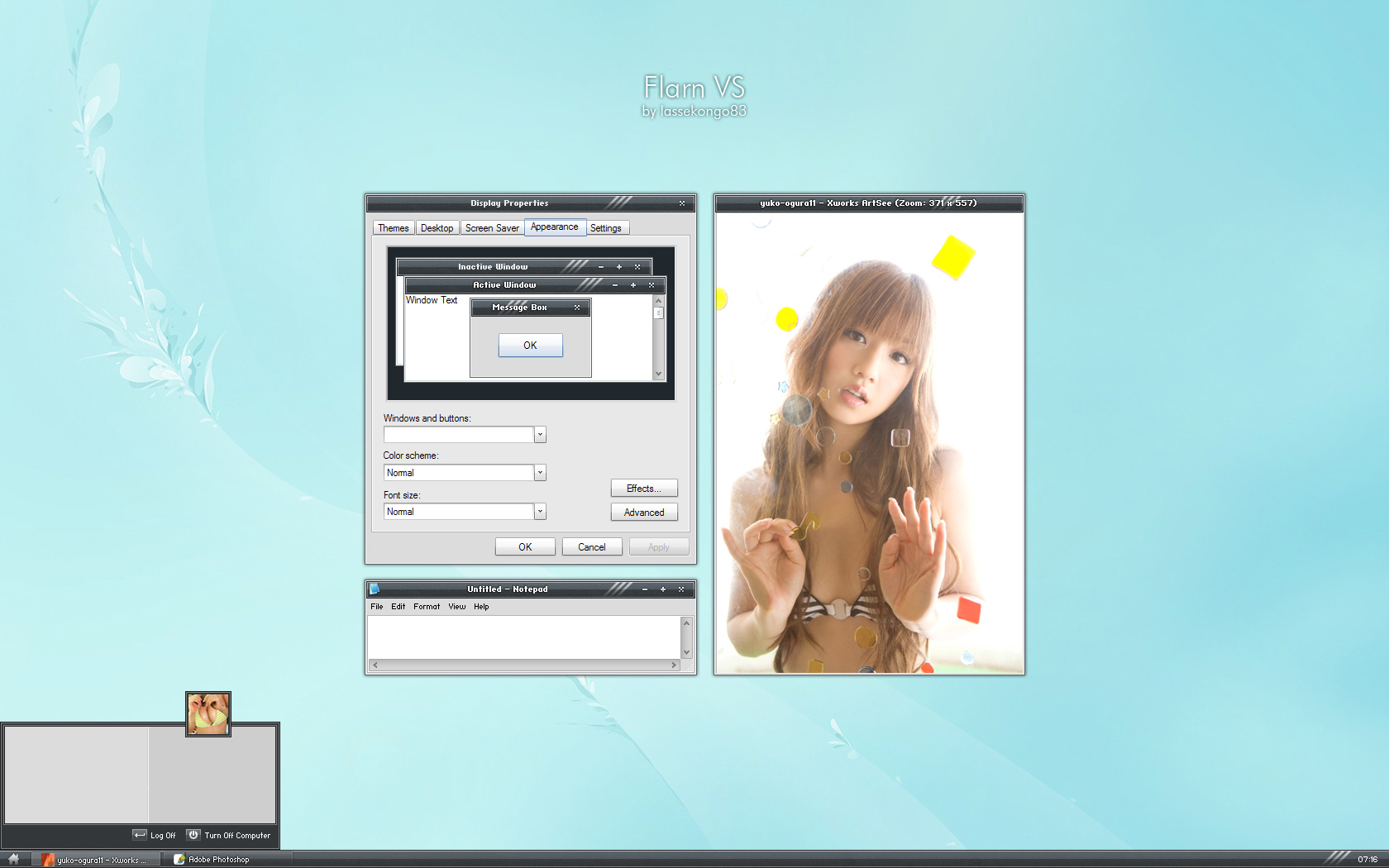Click the Log Off arrow icon
The image size is (1389, 868).
click(140, 835)
